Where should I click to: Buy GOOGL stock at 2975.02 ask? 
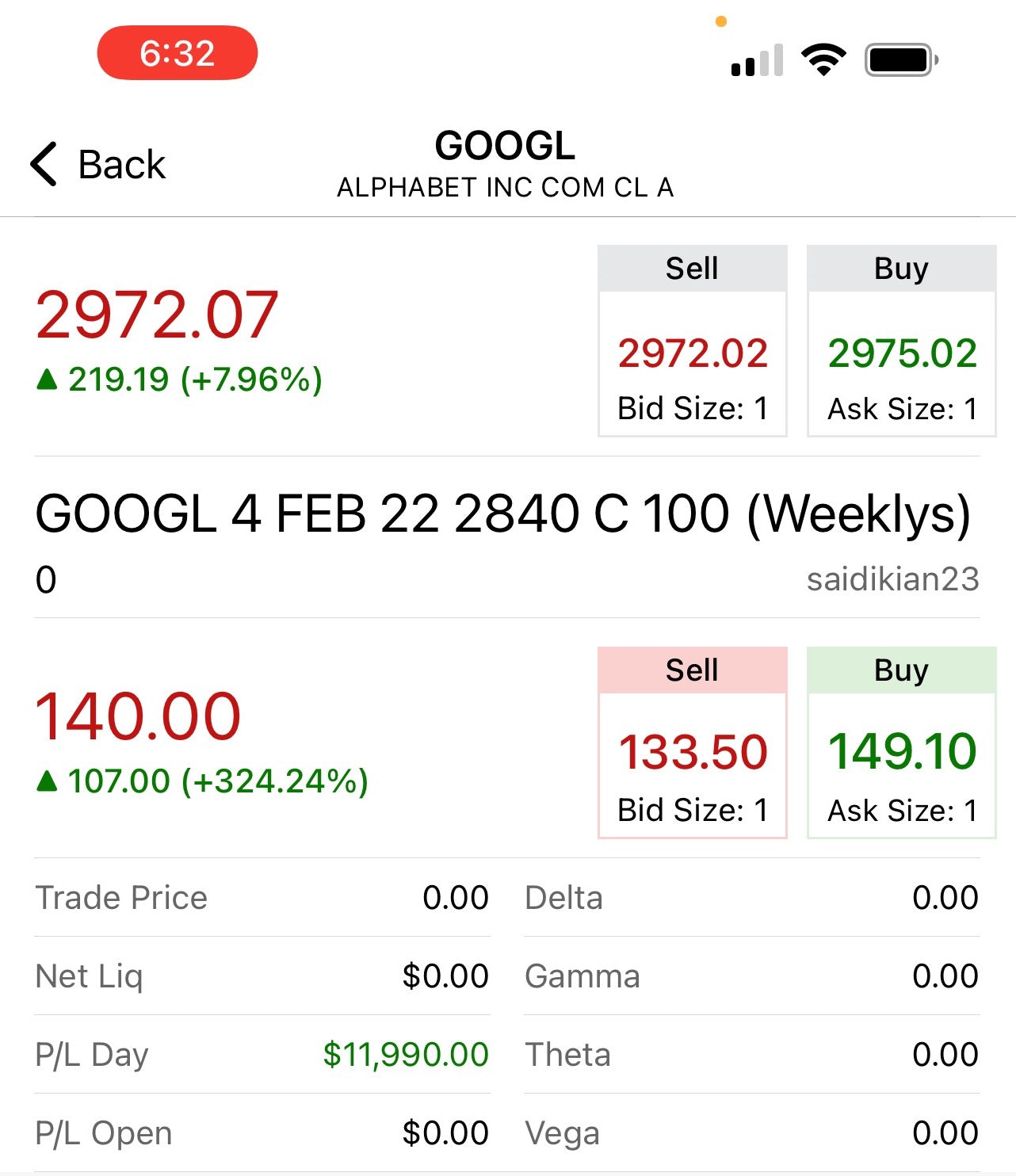(x=902, y=341)
